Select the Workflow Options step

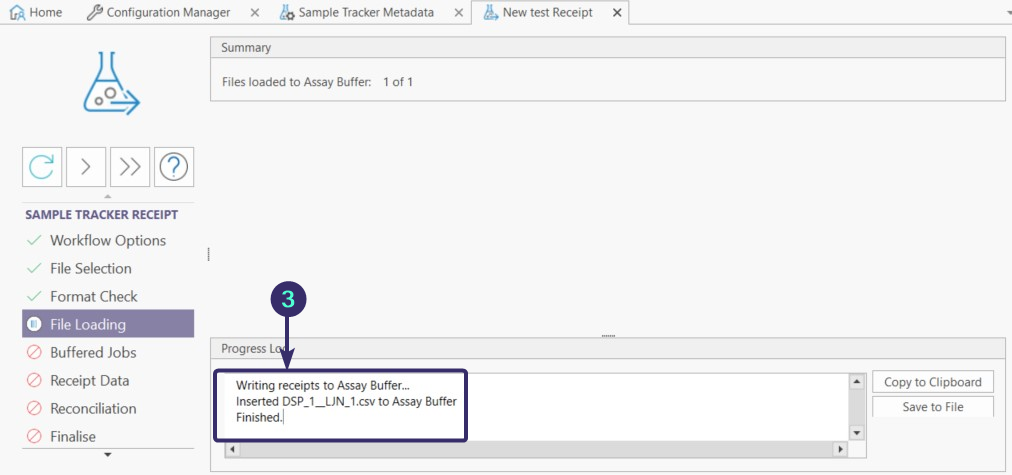pyautogui.click(x=108, y=240)
